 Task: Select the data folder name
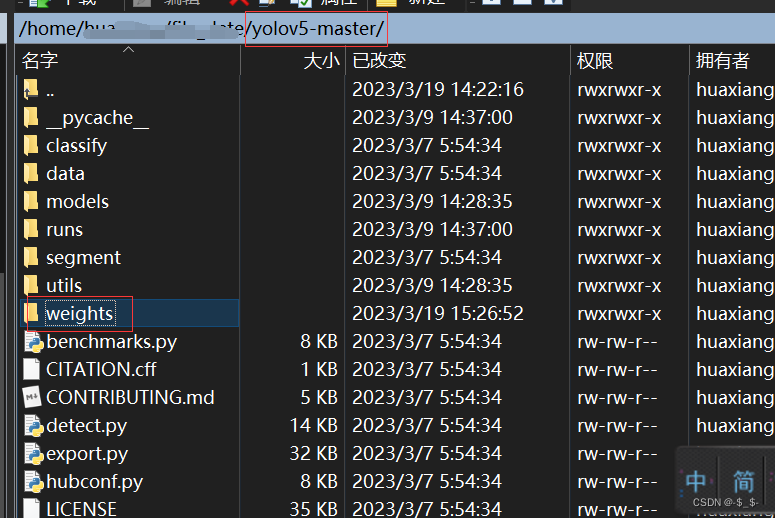(65, 174)
